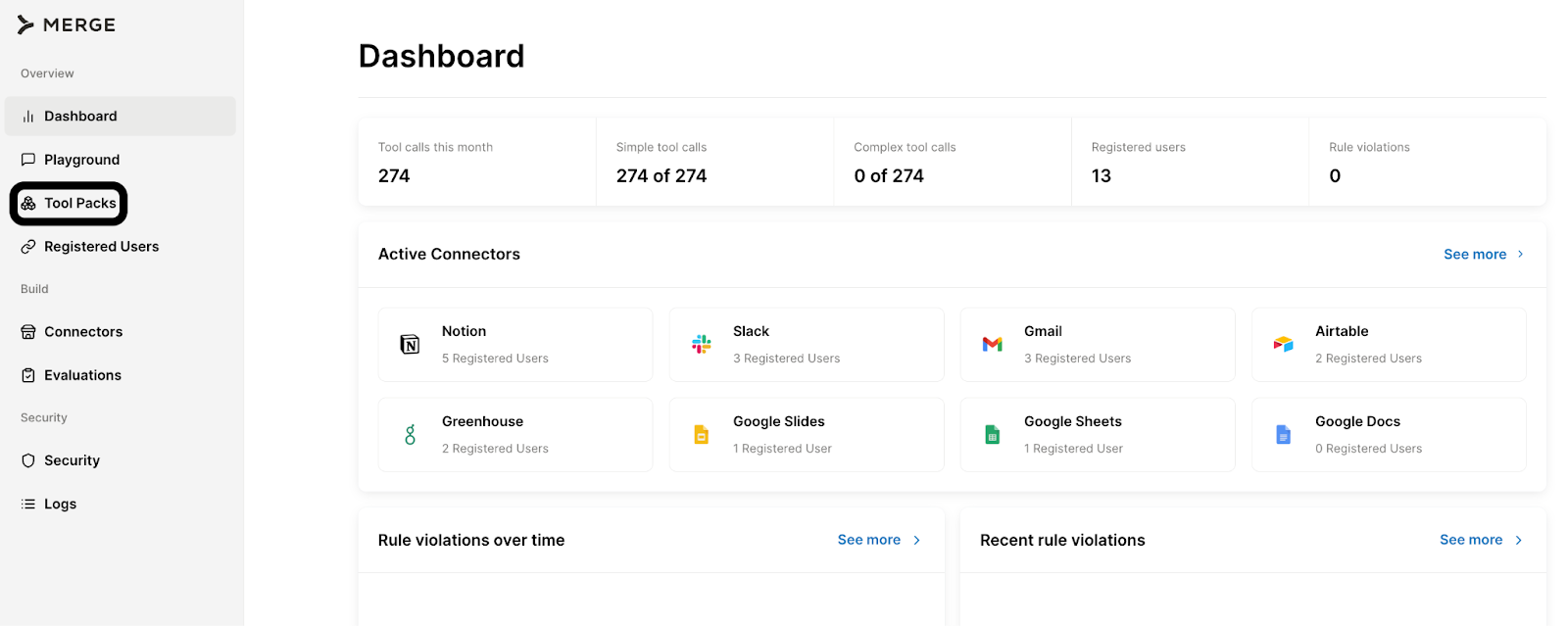
Task: Click the Playground chat bubble icon
Action: tap(28, 160)
